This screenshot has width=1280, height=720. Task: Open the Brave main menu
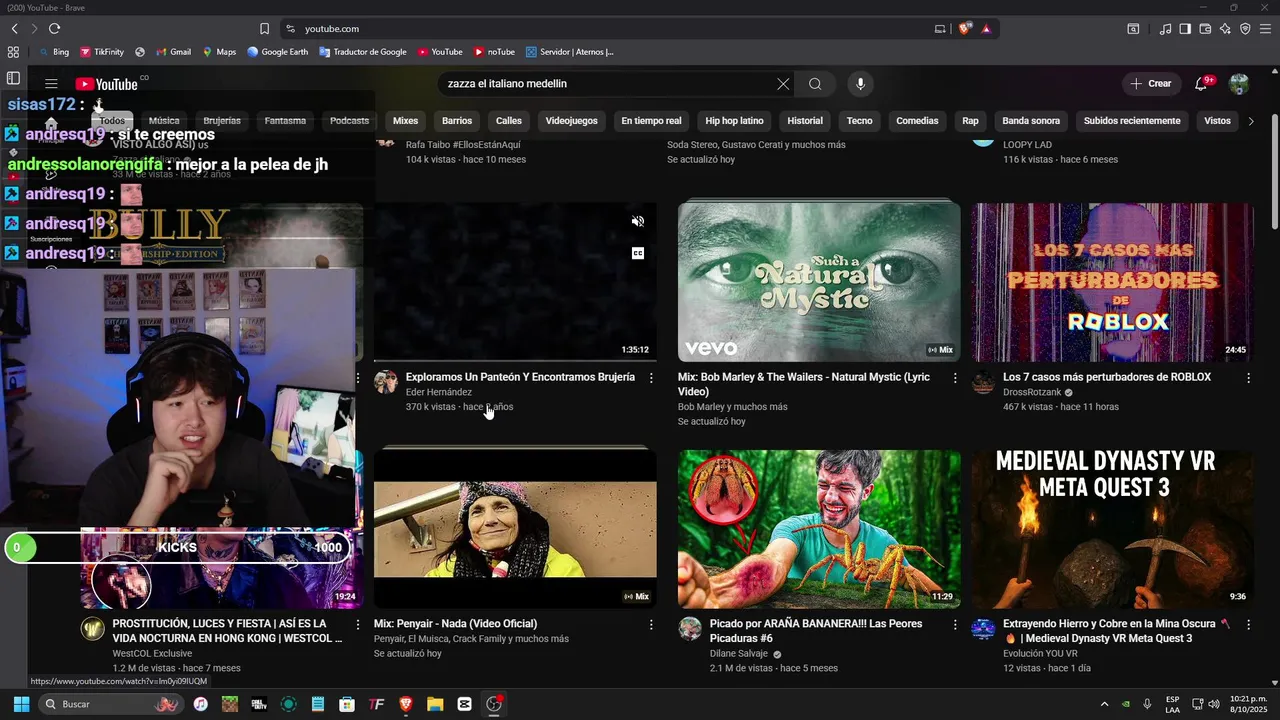coord(1265,29)
